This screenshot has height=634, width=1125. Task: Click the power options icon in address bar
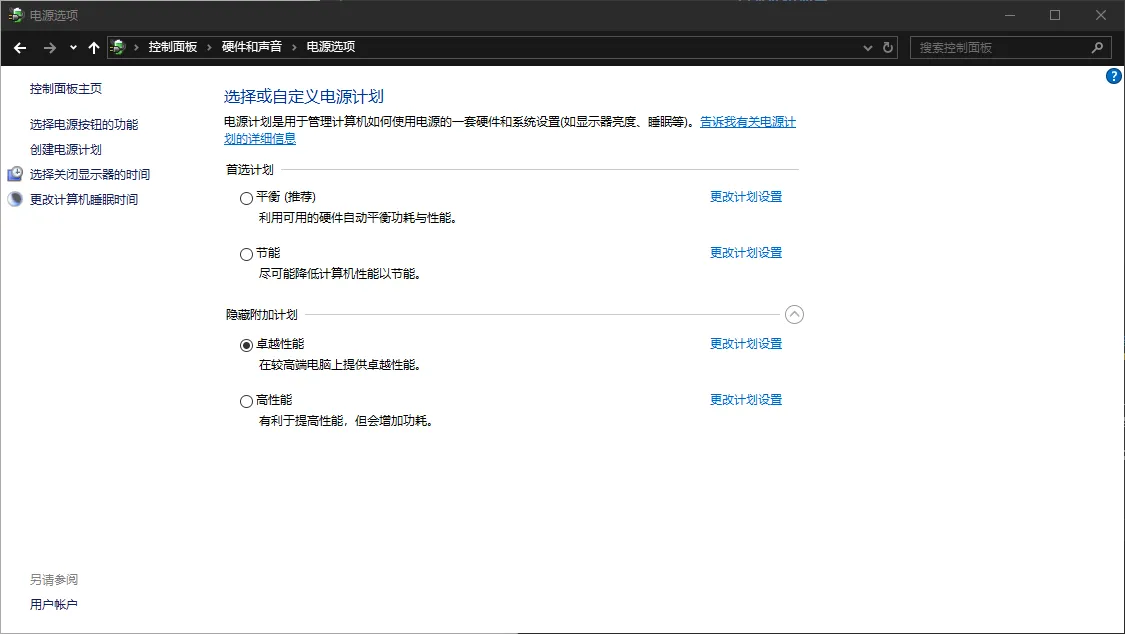click(x=119, y=47)
